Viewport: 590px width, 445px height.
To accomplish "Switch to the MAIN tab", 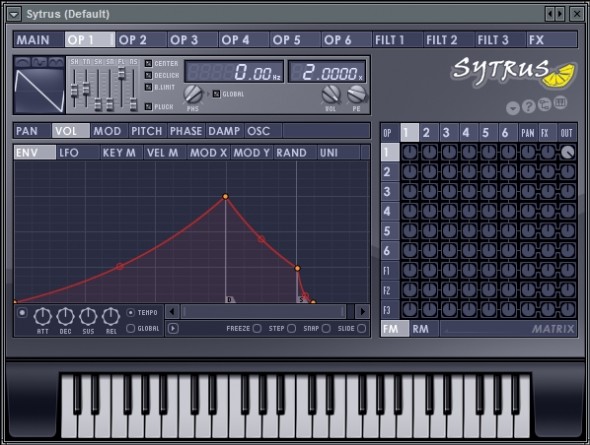I will [x=38, y=40].
